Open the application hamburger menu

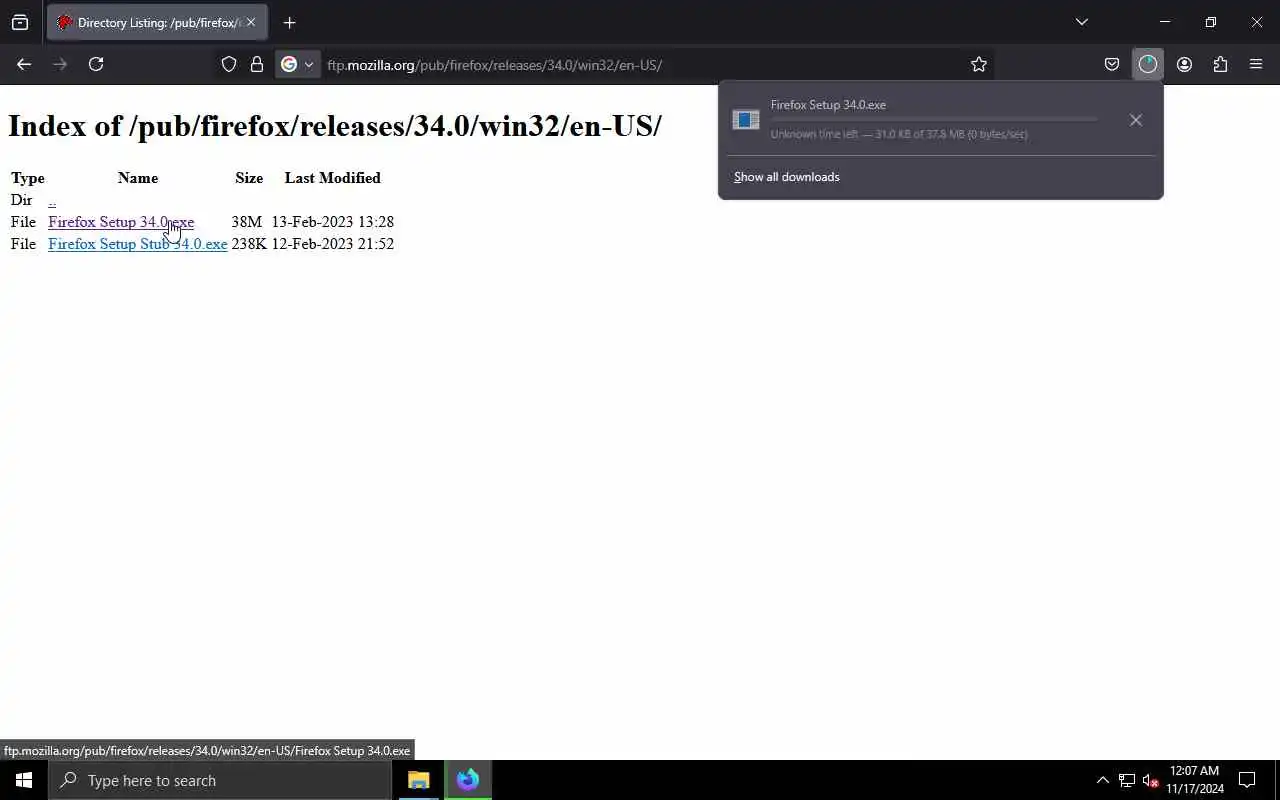point(1256,64)
